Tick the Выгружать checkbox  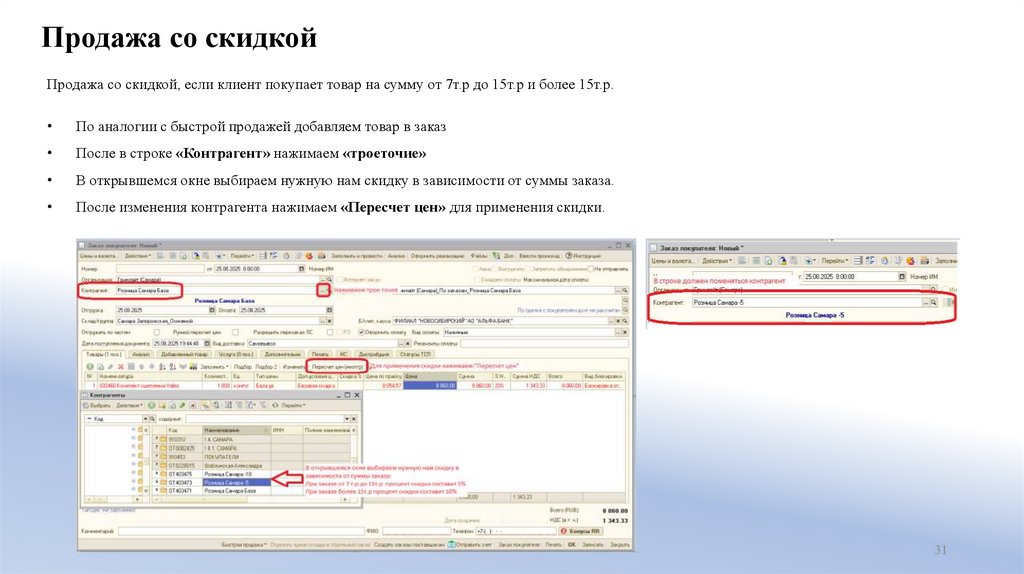tap(496, 269)
